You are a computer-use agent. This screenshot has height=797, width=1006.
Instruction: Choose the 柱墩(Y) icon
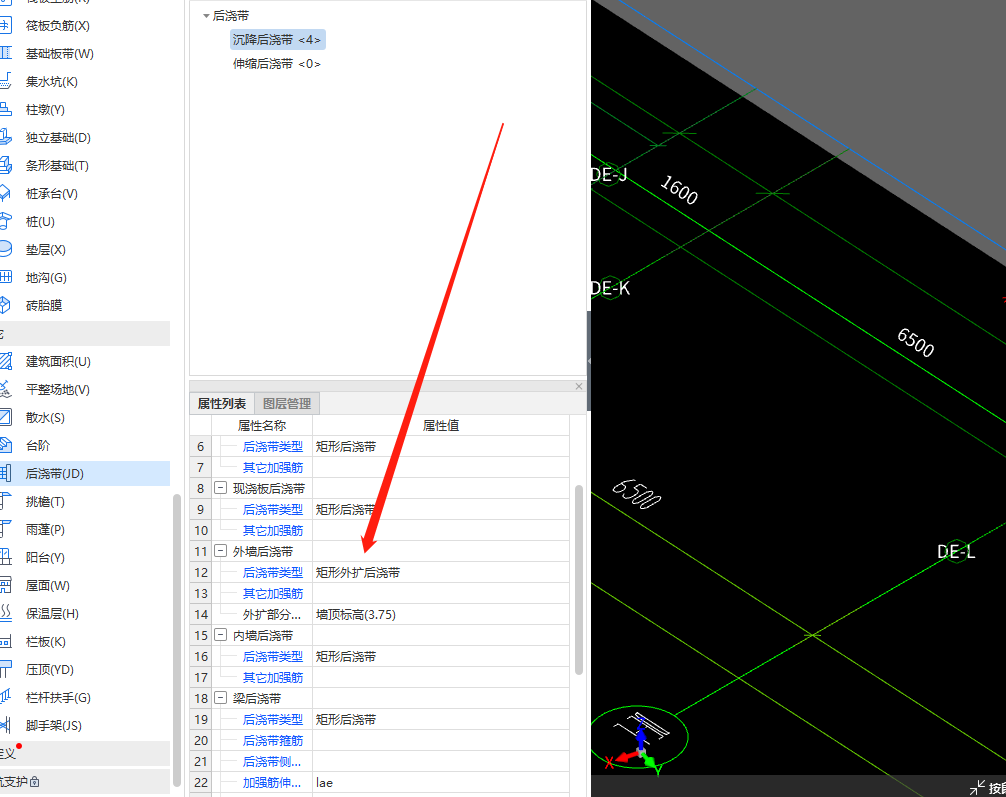[5, 110]
